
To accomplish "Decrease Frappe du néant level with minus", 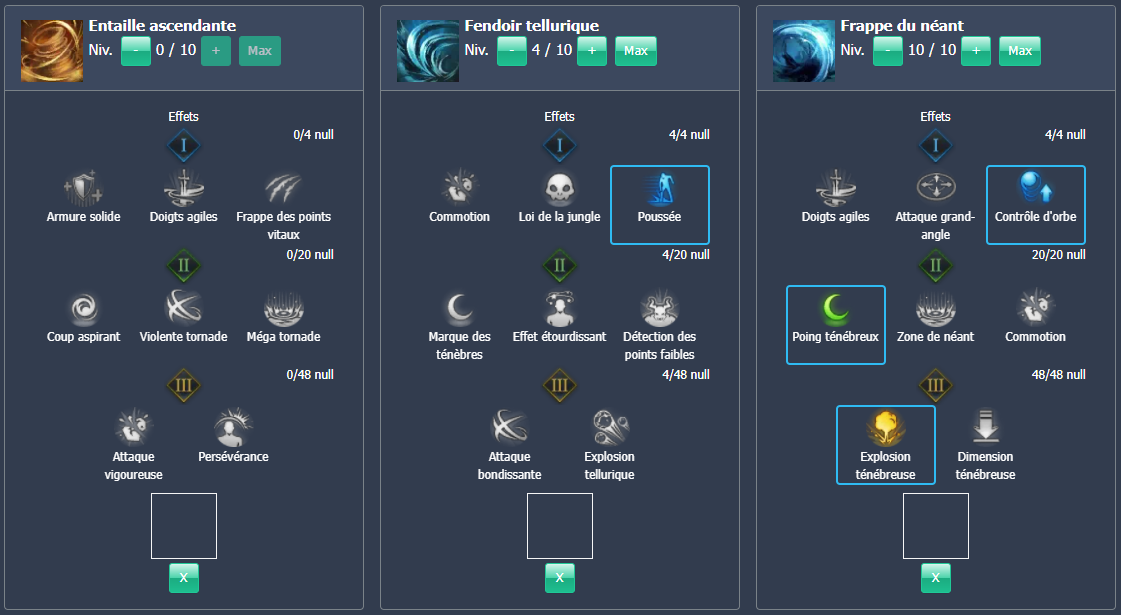I will (x=887, y=51).
